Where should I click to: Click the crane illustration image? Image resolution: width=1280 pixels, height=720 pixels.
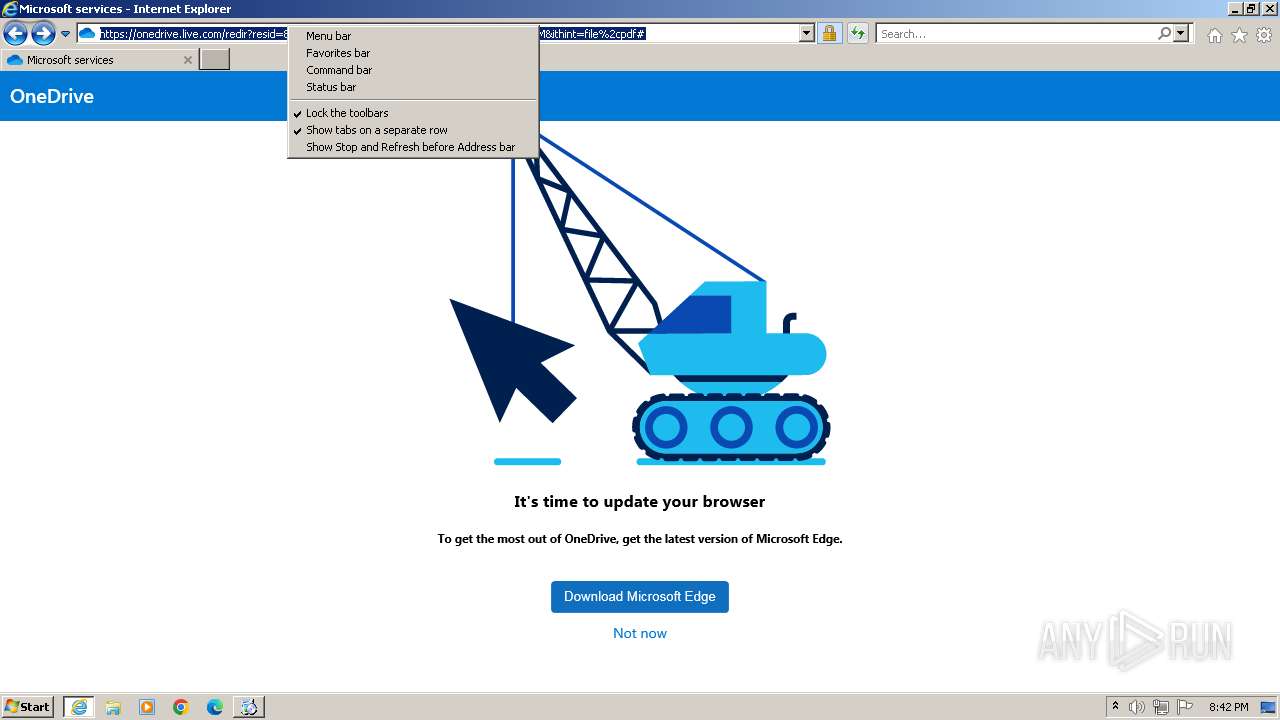(x=640, y=300)
